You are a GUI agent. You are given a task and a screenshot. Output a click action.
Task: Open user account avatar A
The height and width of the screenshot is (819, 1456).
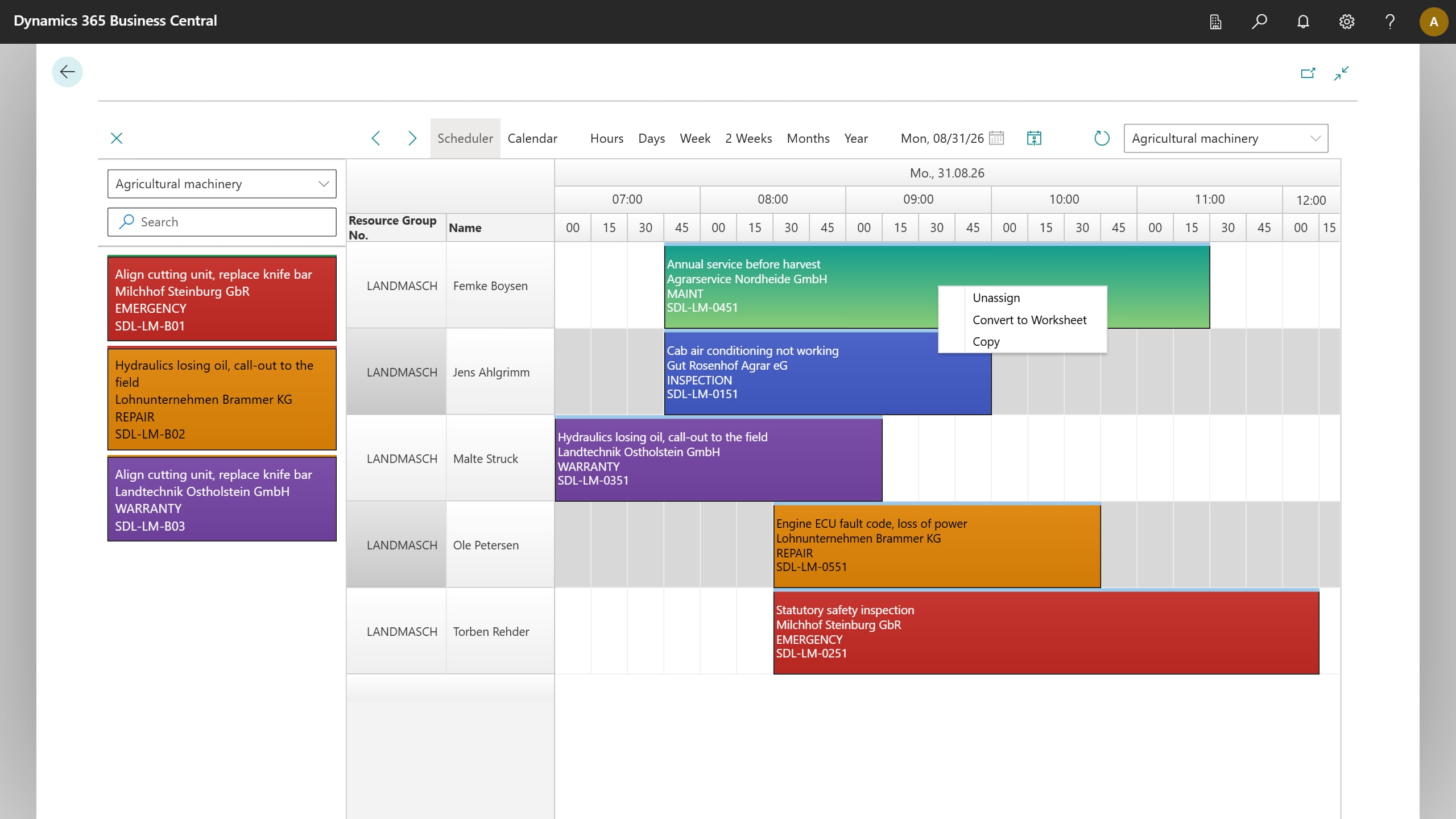tap(1434, 22)
